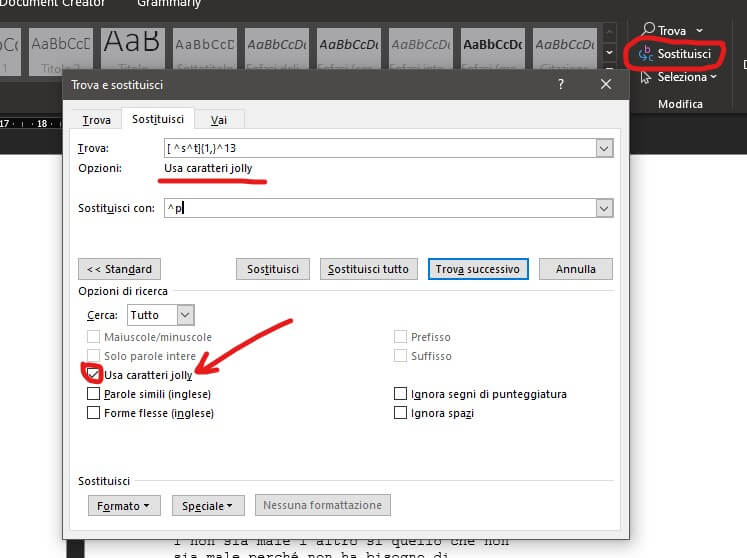Click the Trova successivo button
Viewport: 747px width, 558px height.
477,269
